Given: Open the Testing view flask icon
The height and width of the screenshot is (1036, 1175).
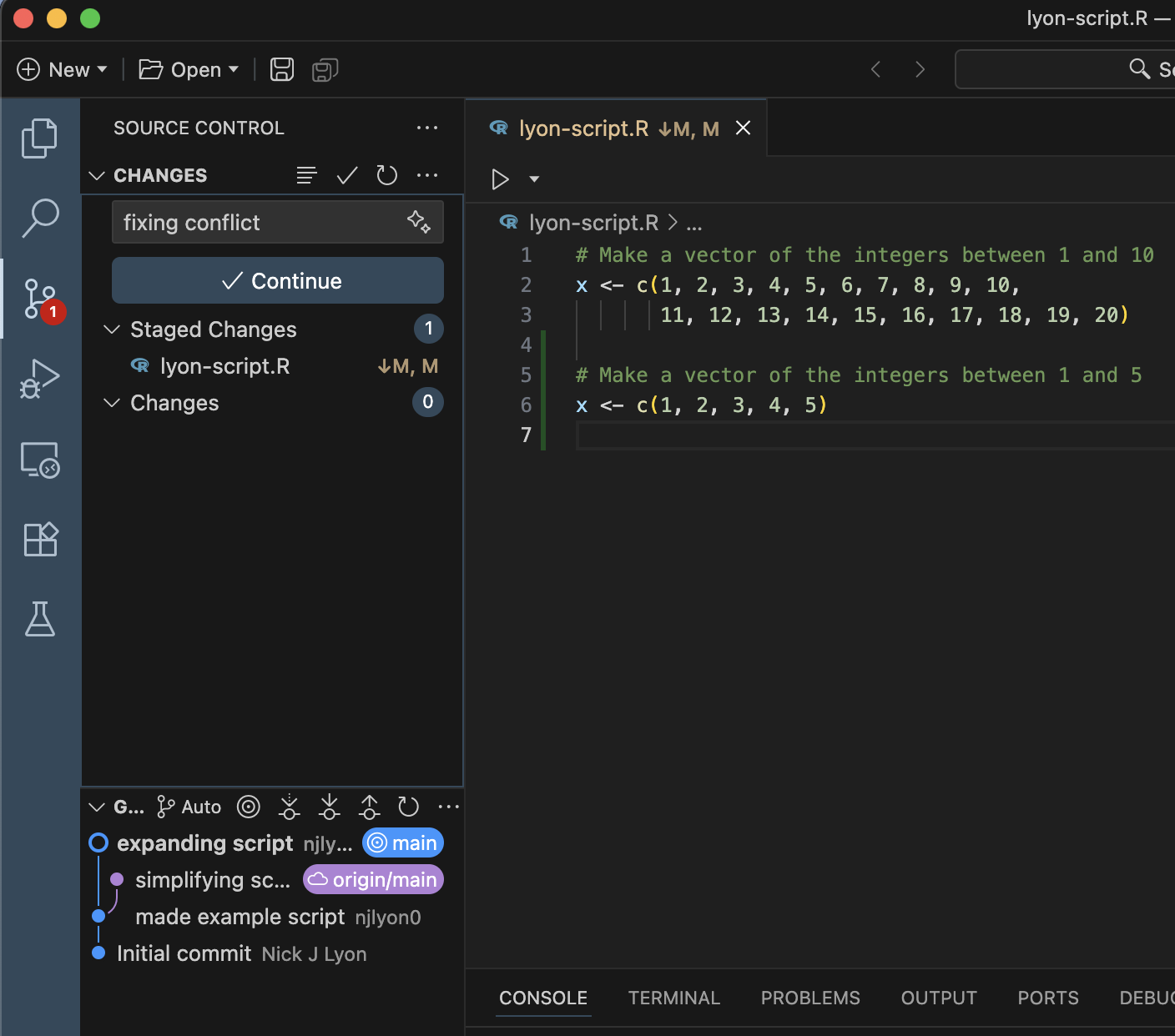Looking at the screenshot, I should [x=39, y=619].
